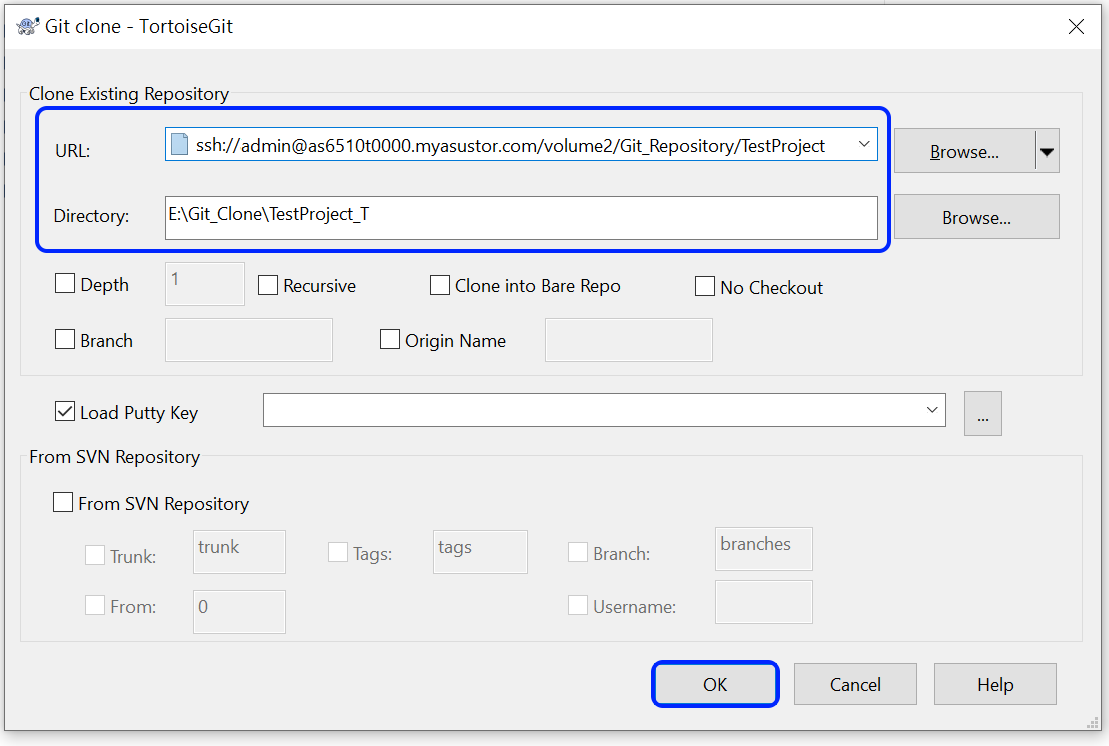This screenshot has height=746, width=1109.
Task: Focus the Directory input field
Action: click(521, 218)
